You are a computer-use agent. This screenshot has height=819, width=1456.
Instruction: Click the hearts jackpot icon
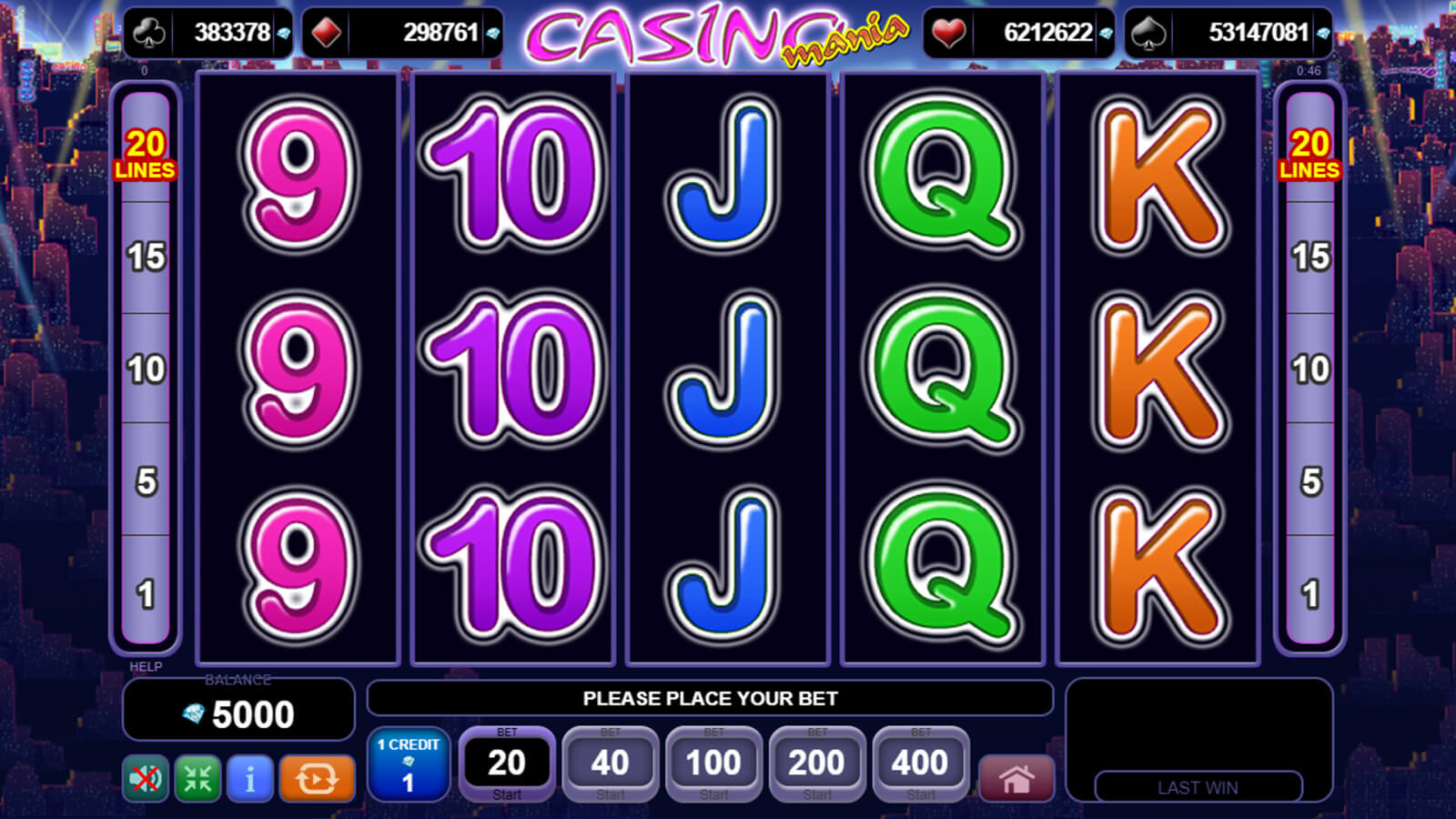click(x=948, y=33)
